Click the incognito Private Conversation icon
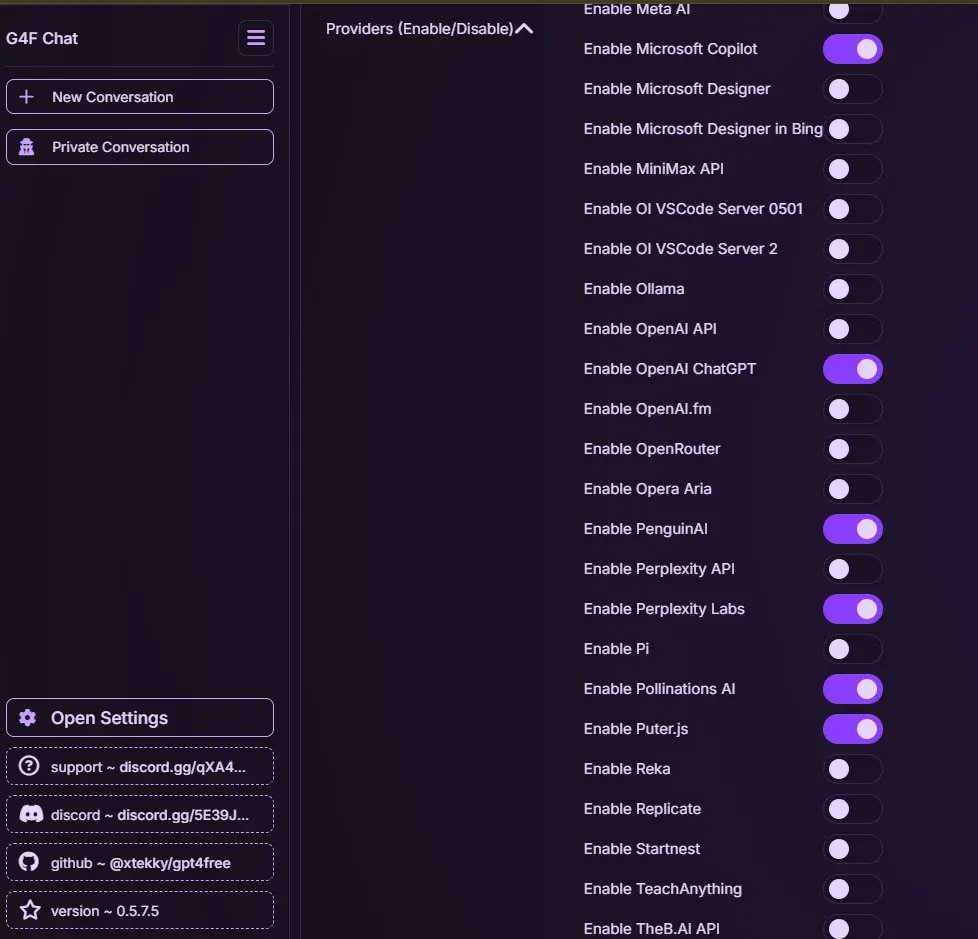 click(27, 147)
